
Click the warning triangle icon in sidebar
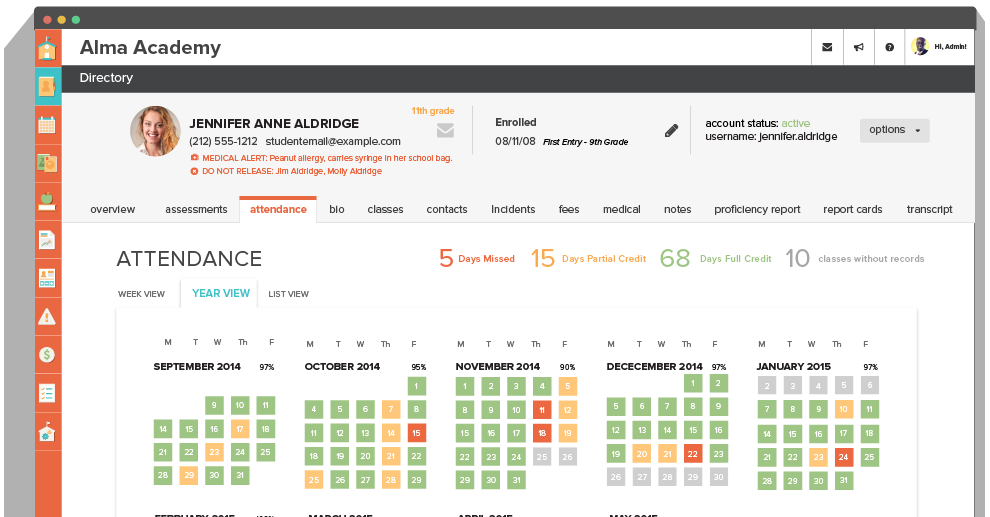tap(47, 317)
